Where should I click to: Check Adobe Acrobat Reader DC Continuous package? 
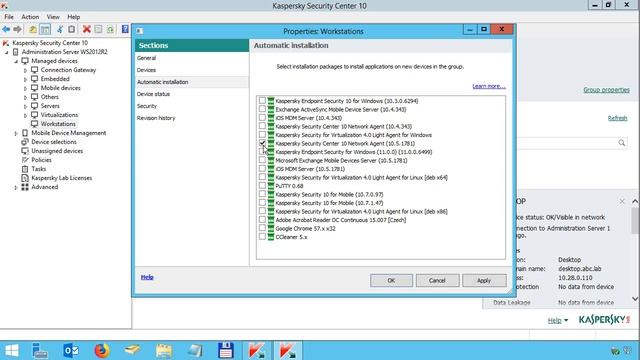click(x=262, y=220)
